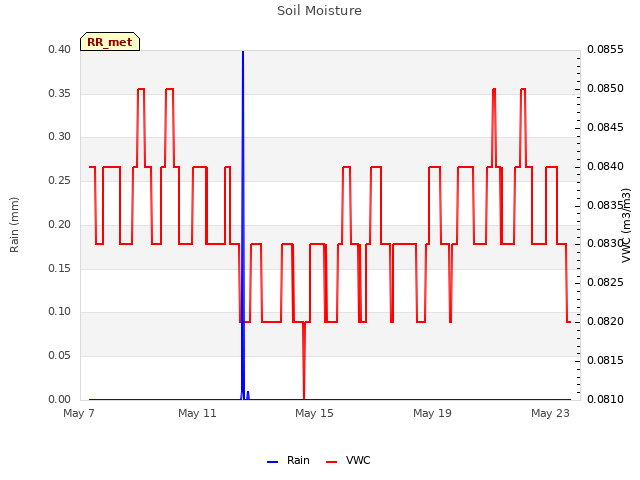Viewport: 640px width, 480px height.
Task: Click the May 15 x-axis label
Action: click(x=314, y=413)
